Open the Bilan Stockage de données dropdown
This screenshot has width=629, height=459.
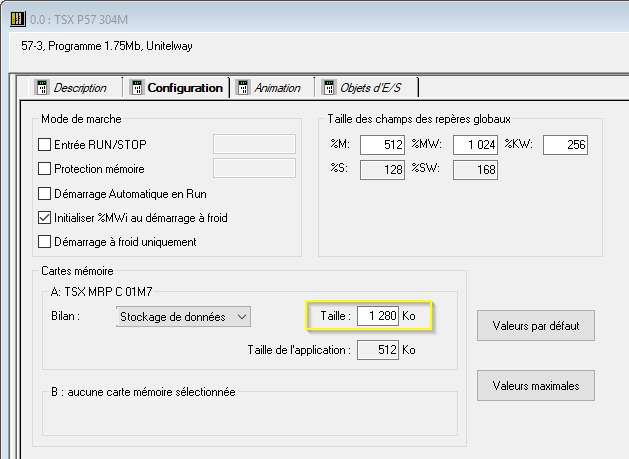(182, 317)
